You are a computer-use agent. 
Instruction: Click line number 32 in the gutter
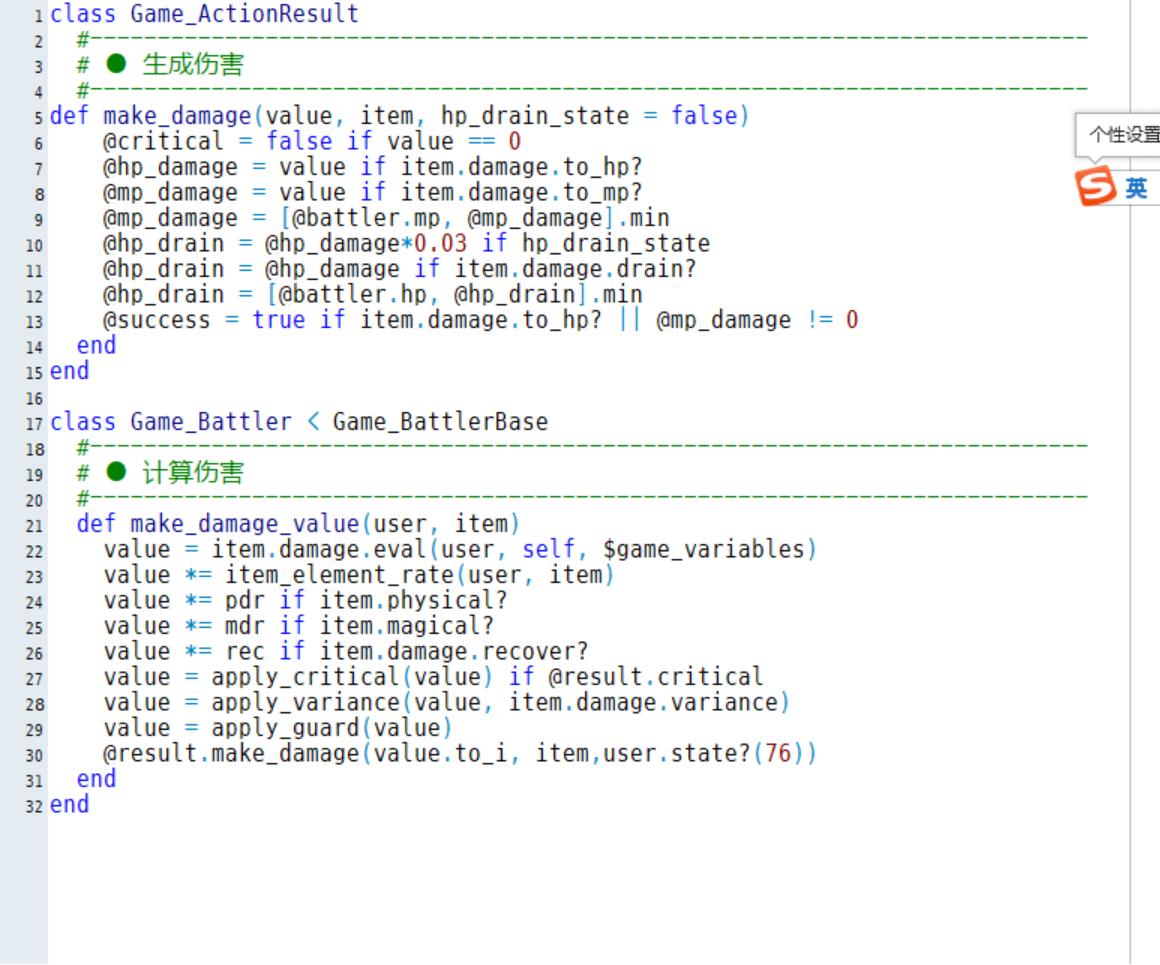point(35,807)
